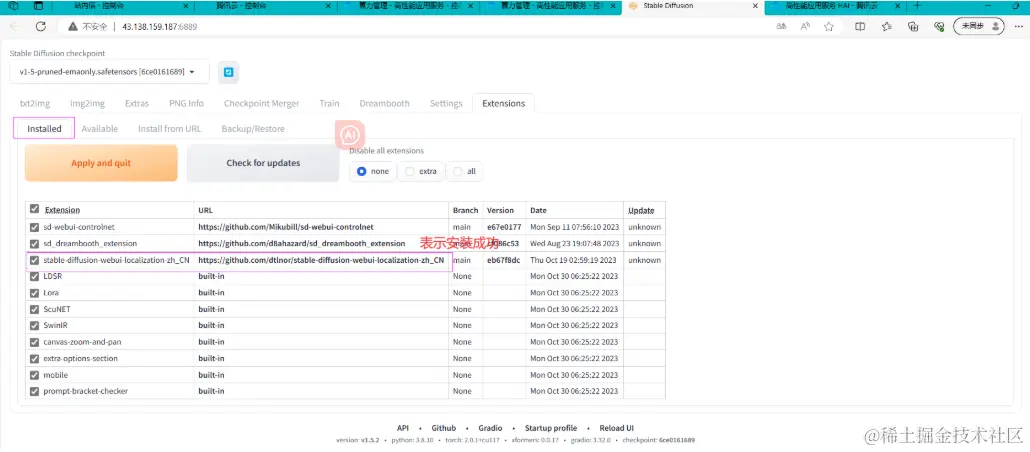Open the collections icon

[912, 27]
